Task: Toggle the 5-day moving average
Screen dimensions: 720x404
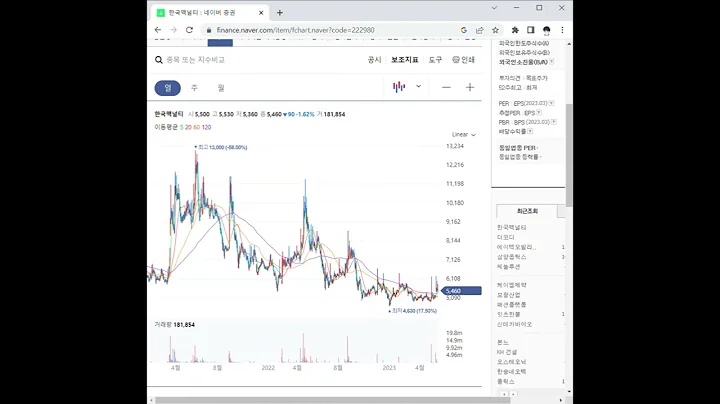Action: 181,127
